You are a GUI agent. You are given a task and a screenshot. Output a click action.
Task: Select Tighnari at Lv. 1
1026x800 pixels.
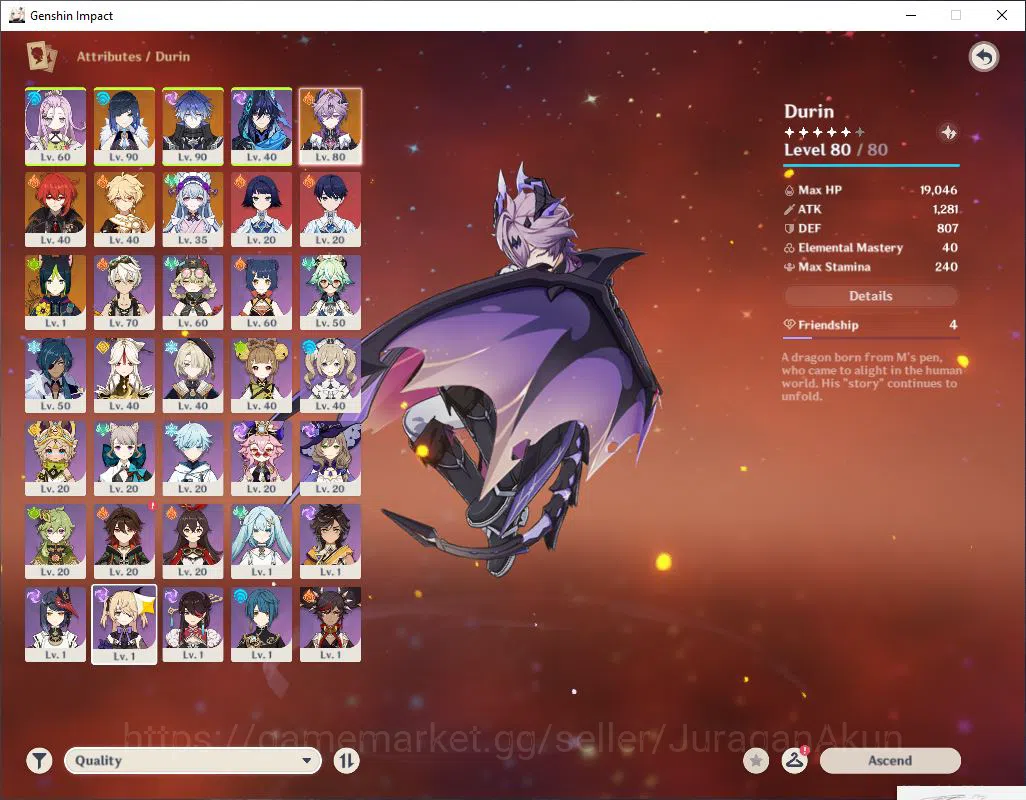56,292
